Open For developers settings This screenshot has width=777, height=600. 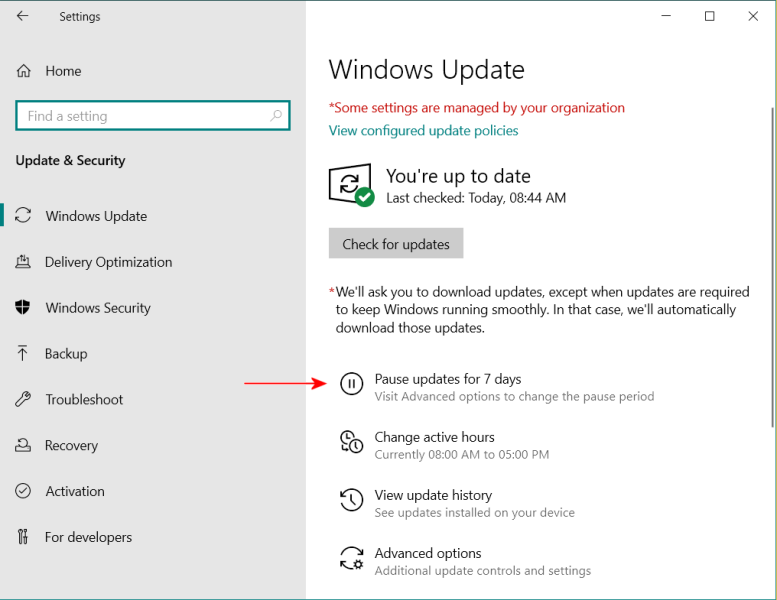pyautogui.click(x=88, y=538)
